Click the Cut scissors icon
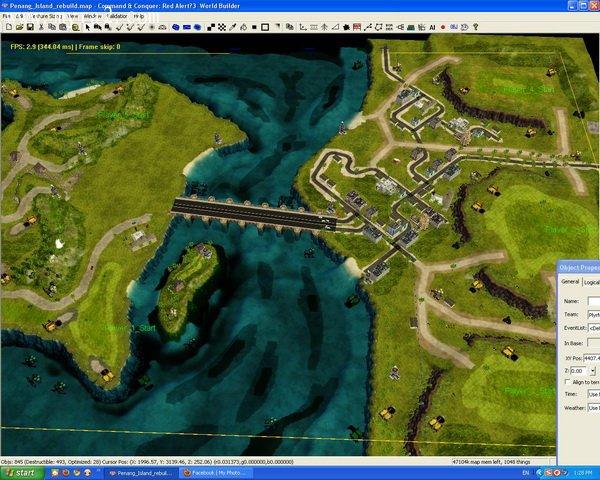 pos(41,27)
